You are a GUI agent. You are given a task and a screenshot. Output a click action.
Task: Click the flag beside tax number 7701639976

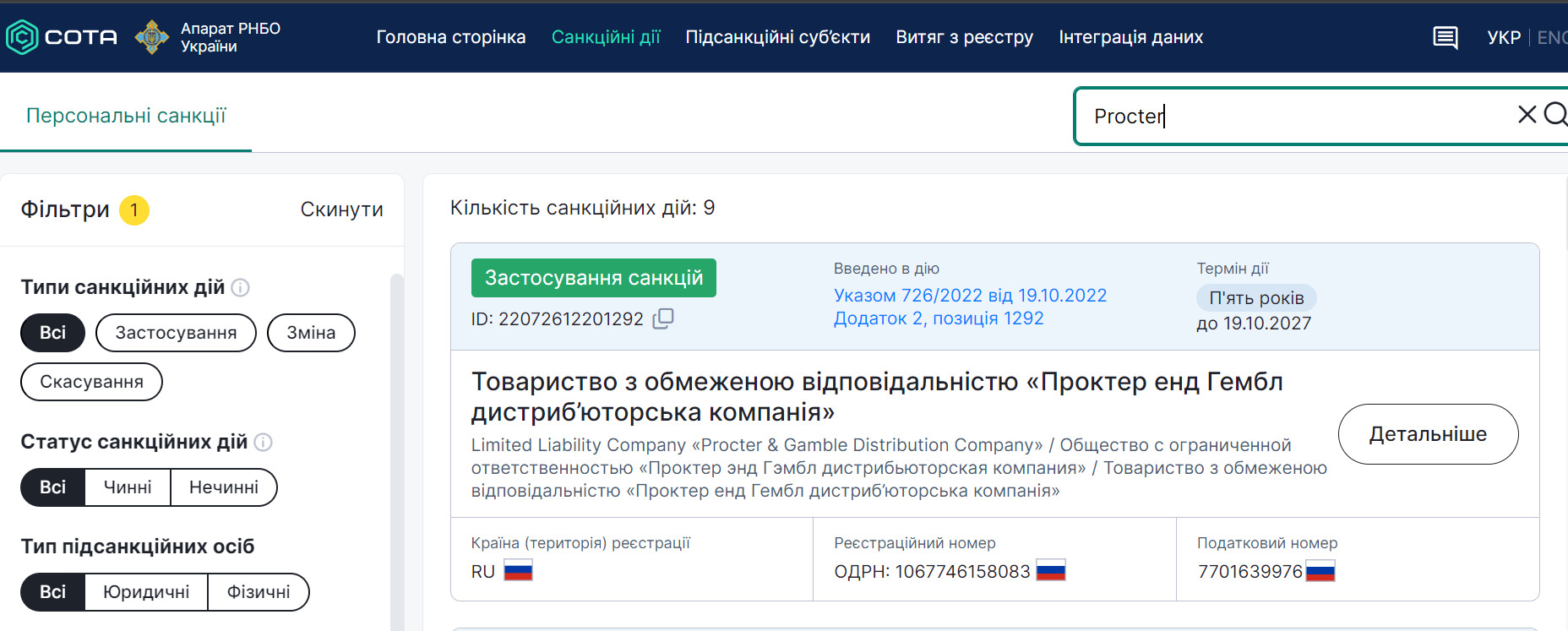point(1320,571)
